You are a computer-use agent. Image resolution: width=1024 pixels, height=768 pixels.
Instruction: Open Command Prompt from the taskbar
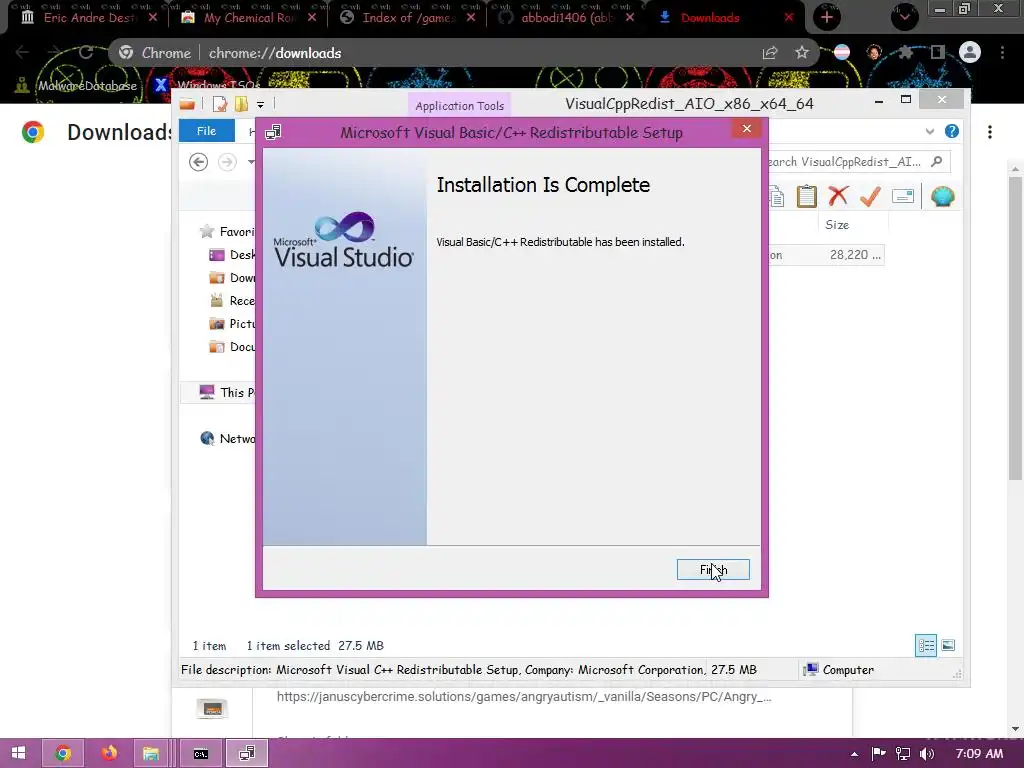[x=200, y=753]
